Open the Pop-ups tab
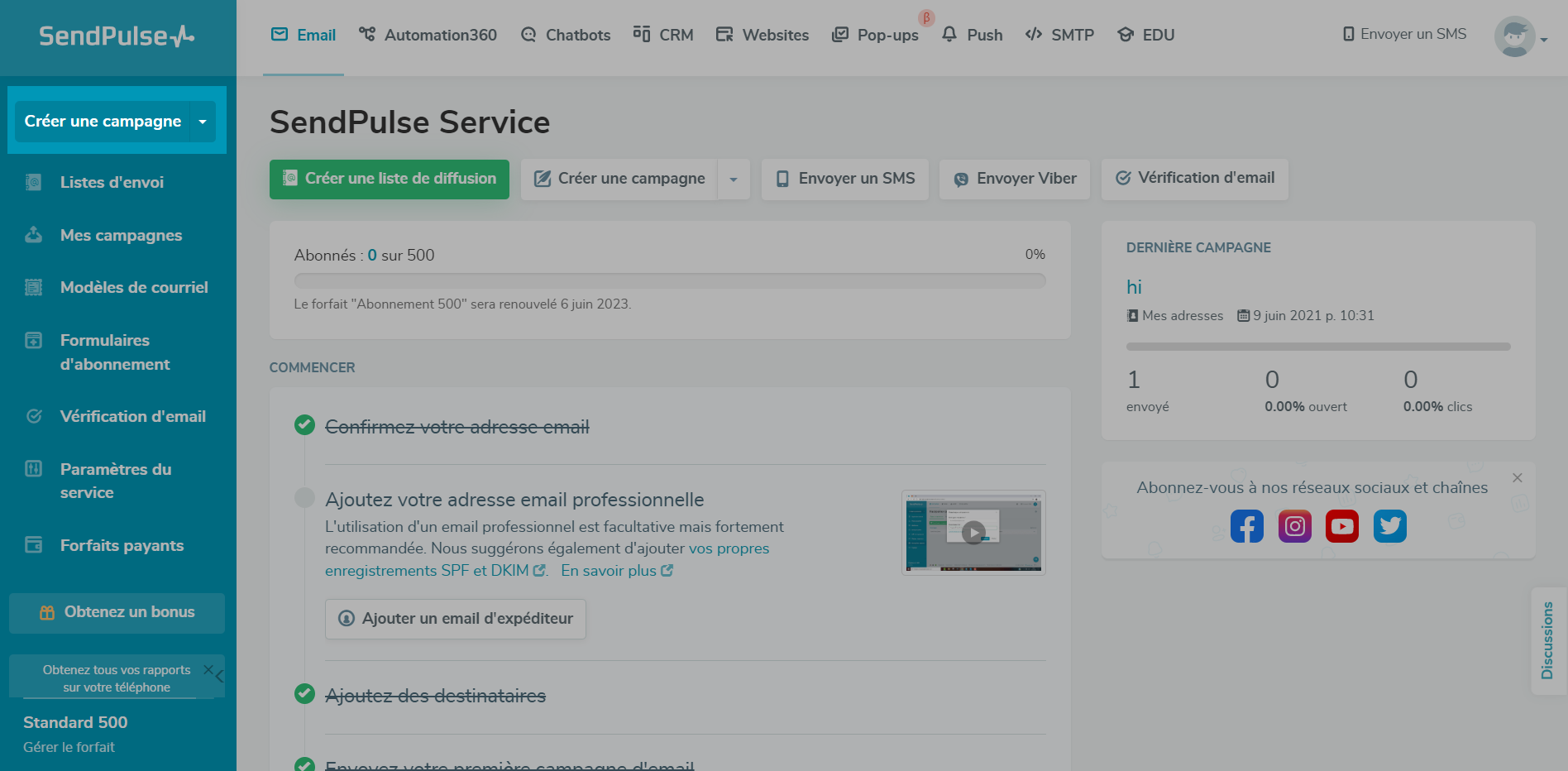Image resolution: width=1568 pixels, height=771 pixels. 875,35
